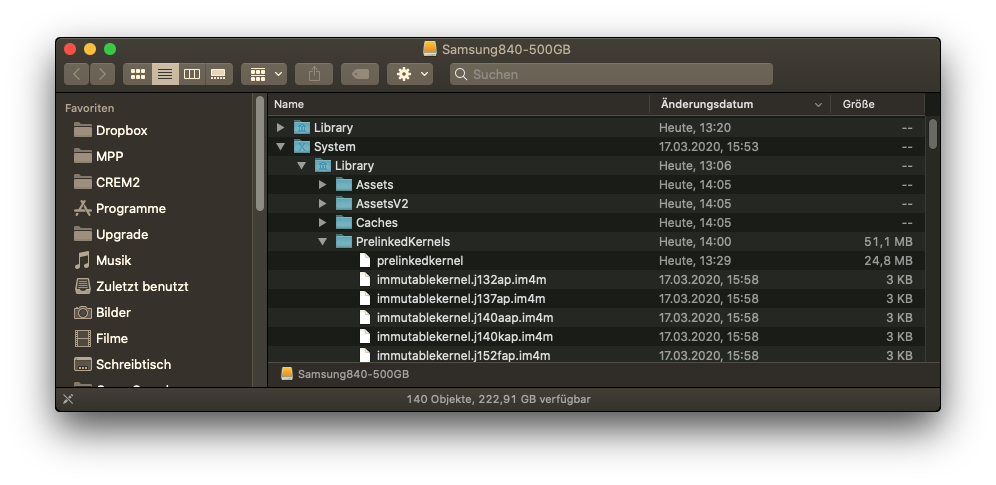Expand the top-level Library folder
The image size is (996, 485).
[x=280, y=128]
